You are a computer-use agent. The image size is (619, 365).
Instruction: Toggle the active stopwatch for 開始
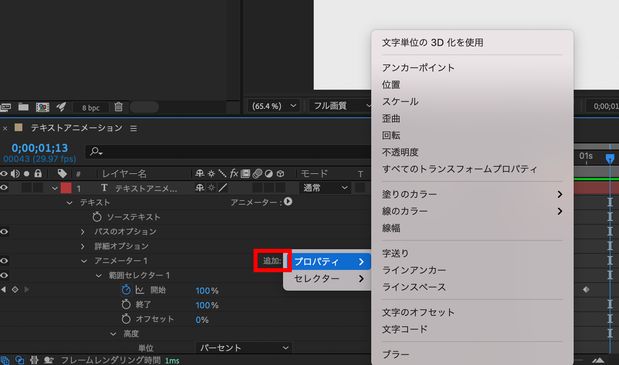(126, 290)
